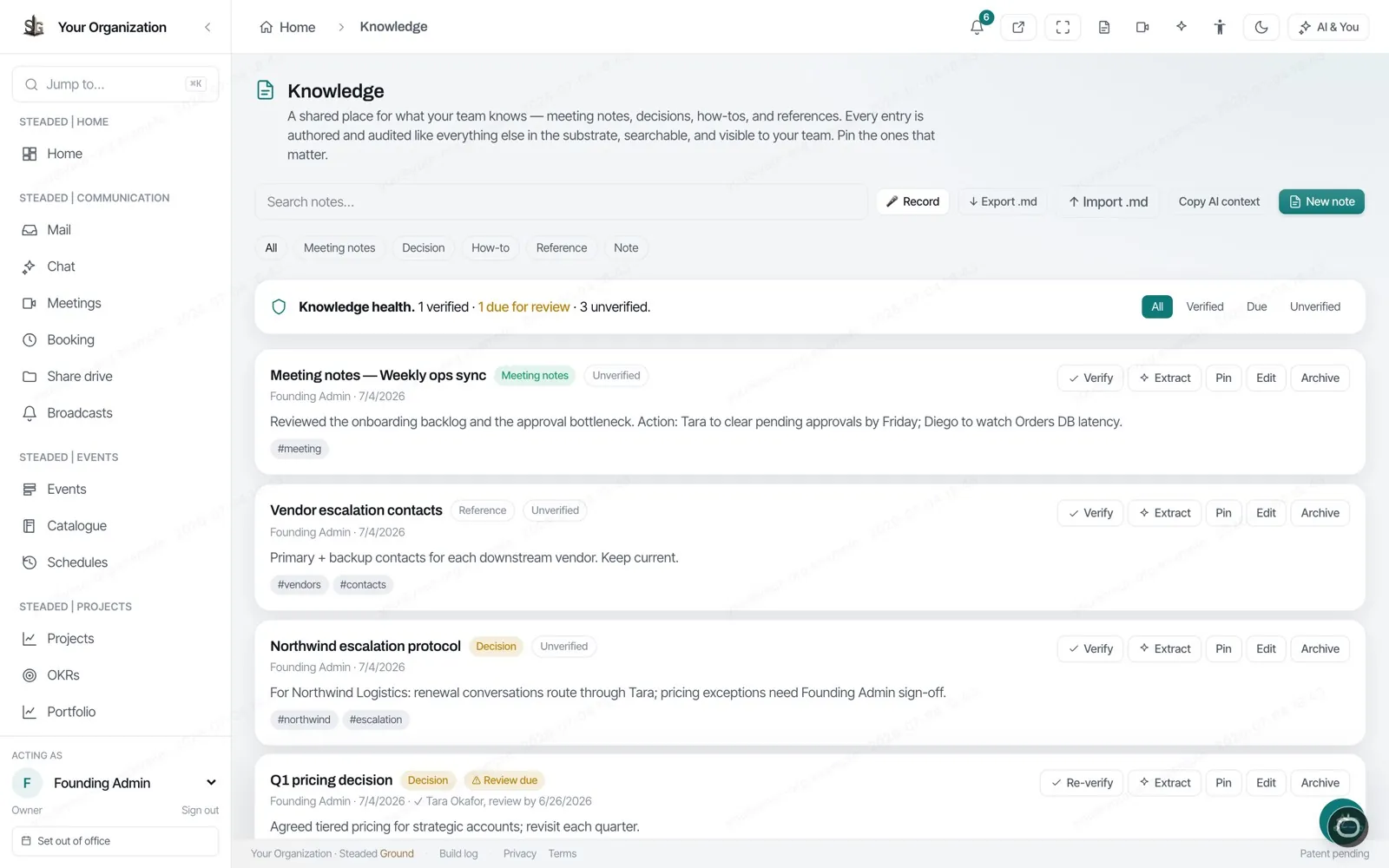Click the video camera icon in header
The height and width of the screenshot is (868, 1389).
pyautogui.click(x=1142, y=27)
